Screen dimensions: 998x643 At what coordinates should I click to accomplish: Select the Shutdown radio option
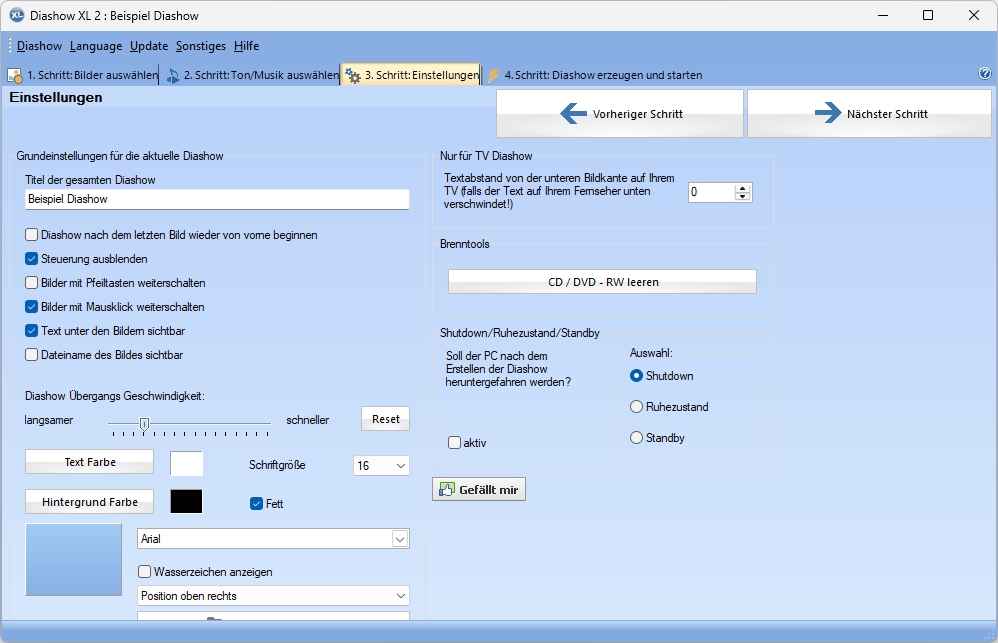point(636,376)
